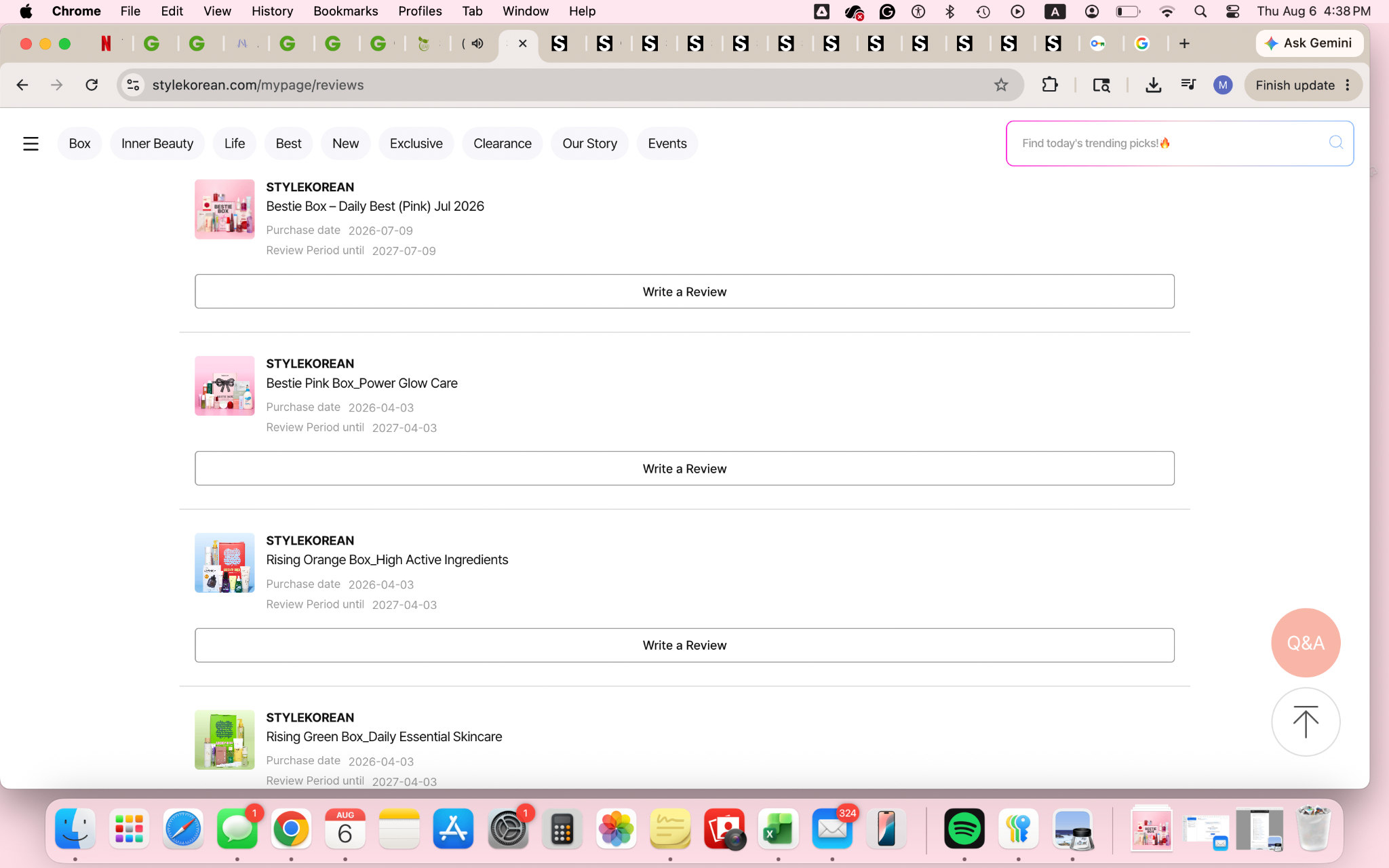Open the Chrome History menu
The width and height of the screenshot is (1389, 868).
(272, 12)
